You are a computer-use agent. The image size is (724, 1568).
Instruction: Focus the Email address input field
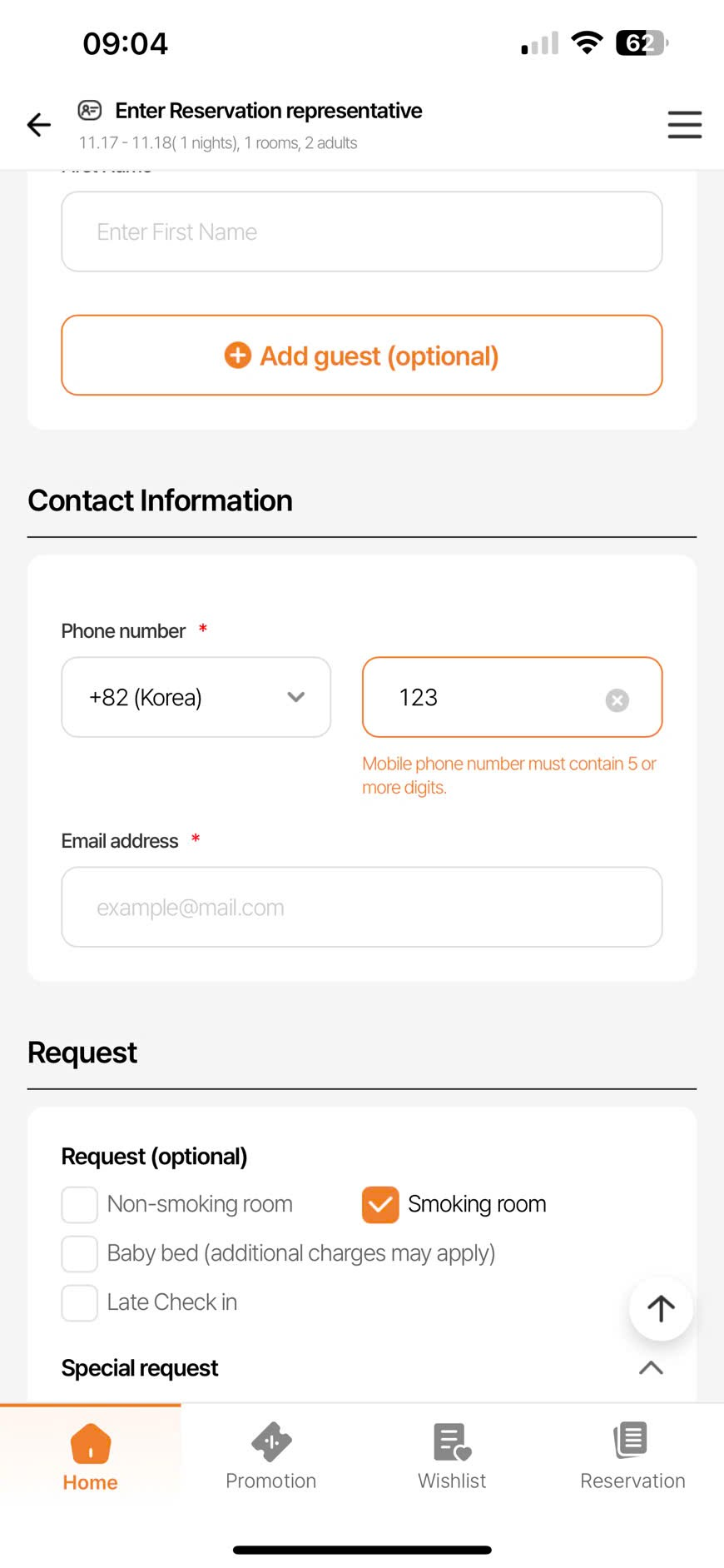pos(362,908)
